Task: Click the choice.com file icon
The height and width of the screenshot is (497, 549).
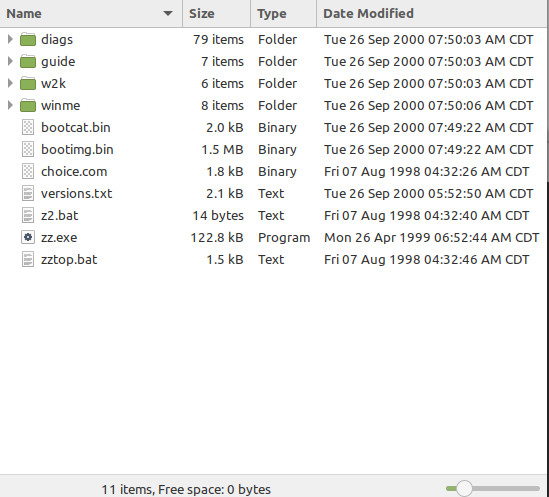Action: tap(28, 172)
